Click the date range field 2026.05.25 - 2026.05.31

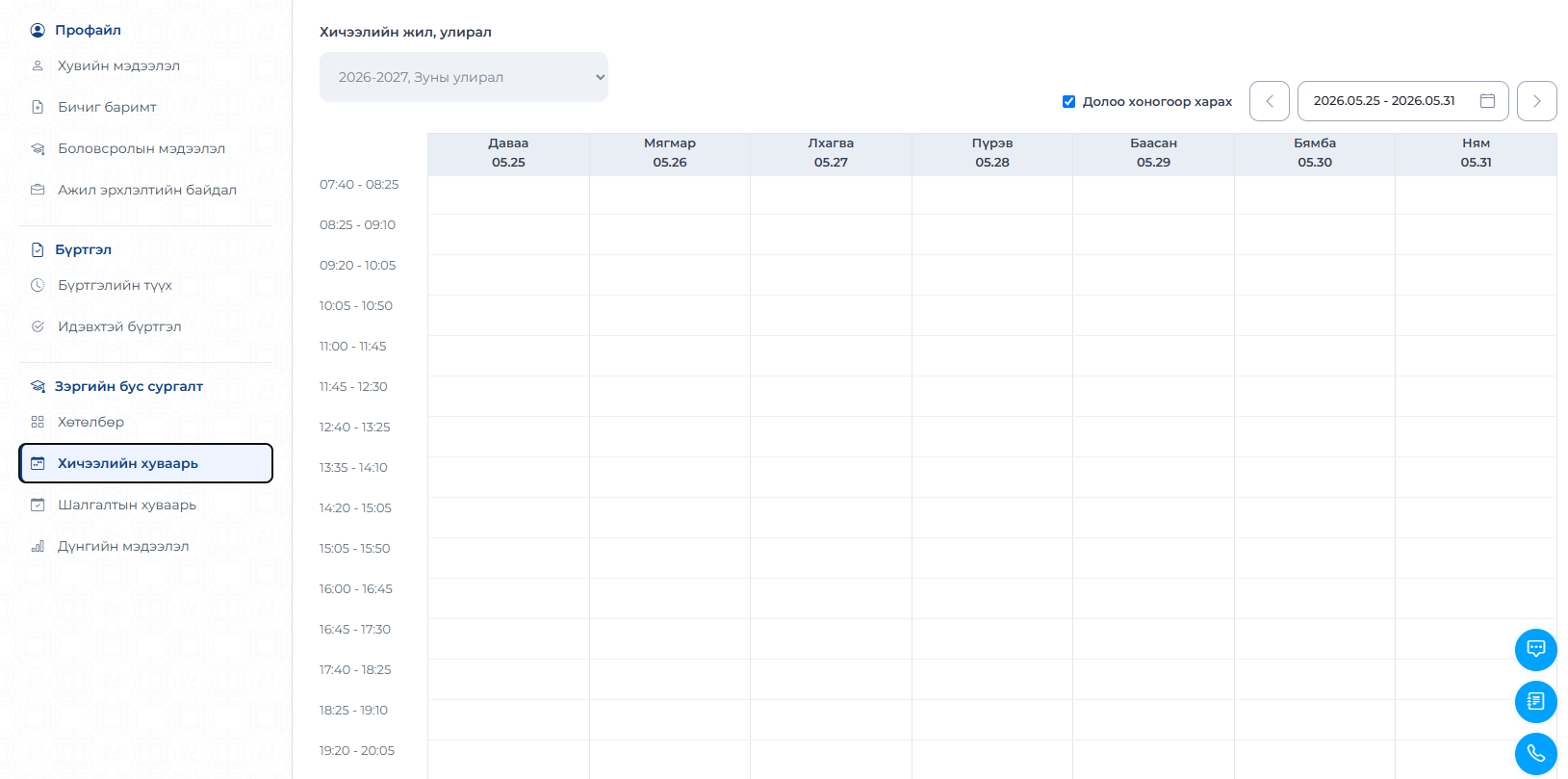1403,101
